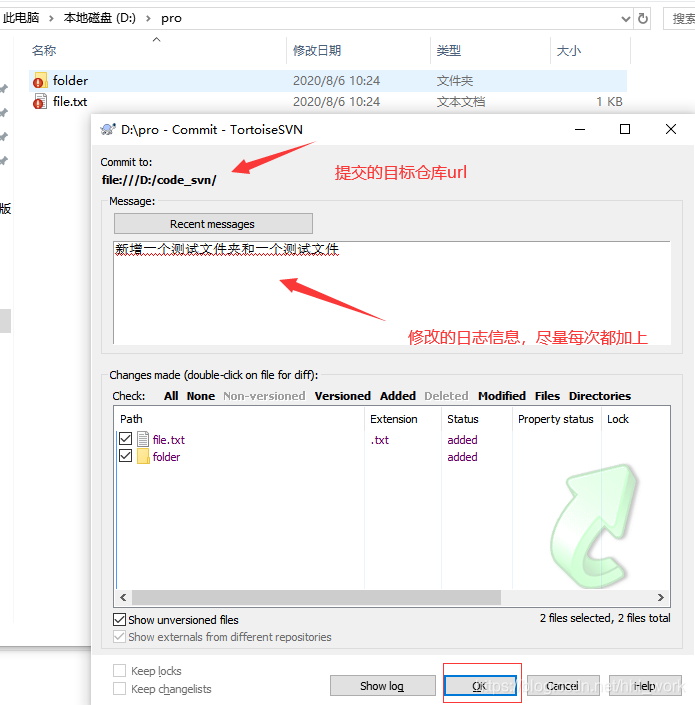Click into the commit message text box
This screenshot has height=705, width=695.
[392, 293]
